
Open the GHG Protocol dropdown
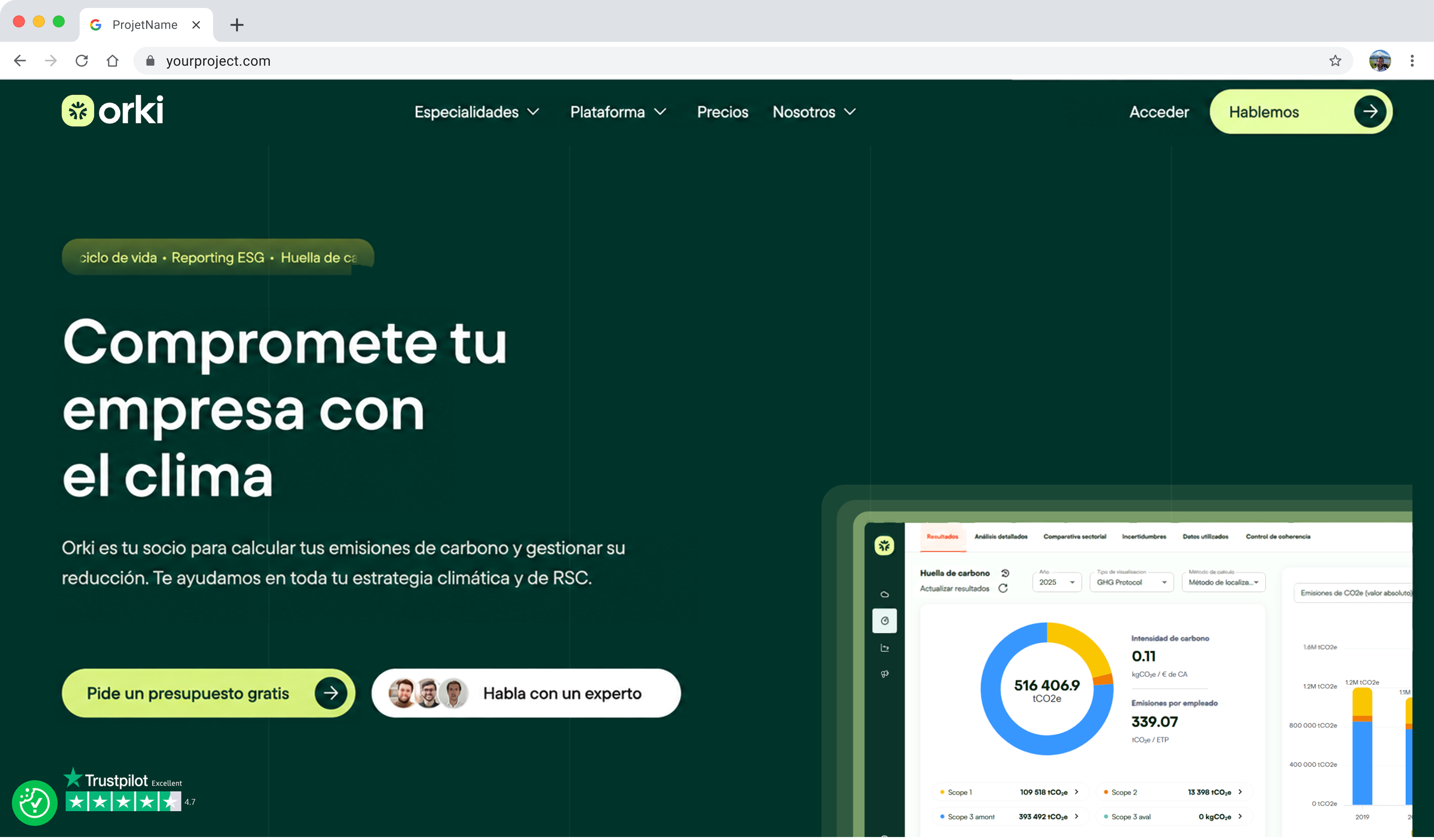[1131, 583]
